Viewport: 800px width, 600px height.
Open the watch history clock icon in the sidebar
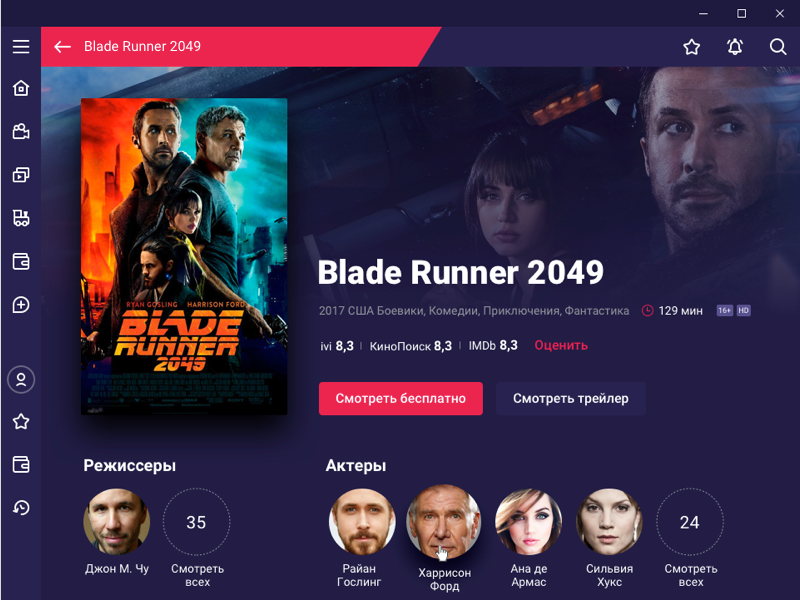point(21,508)
